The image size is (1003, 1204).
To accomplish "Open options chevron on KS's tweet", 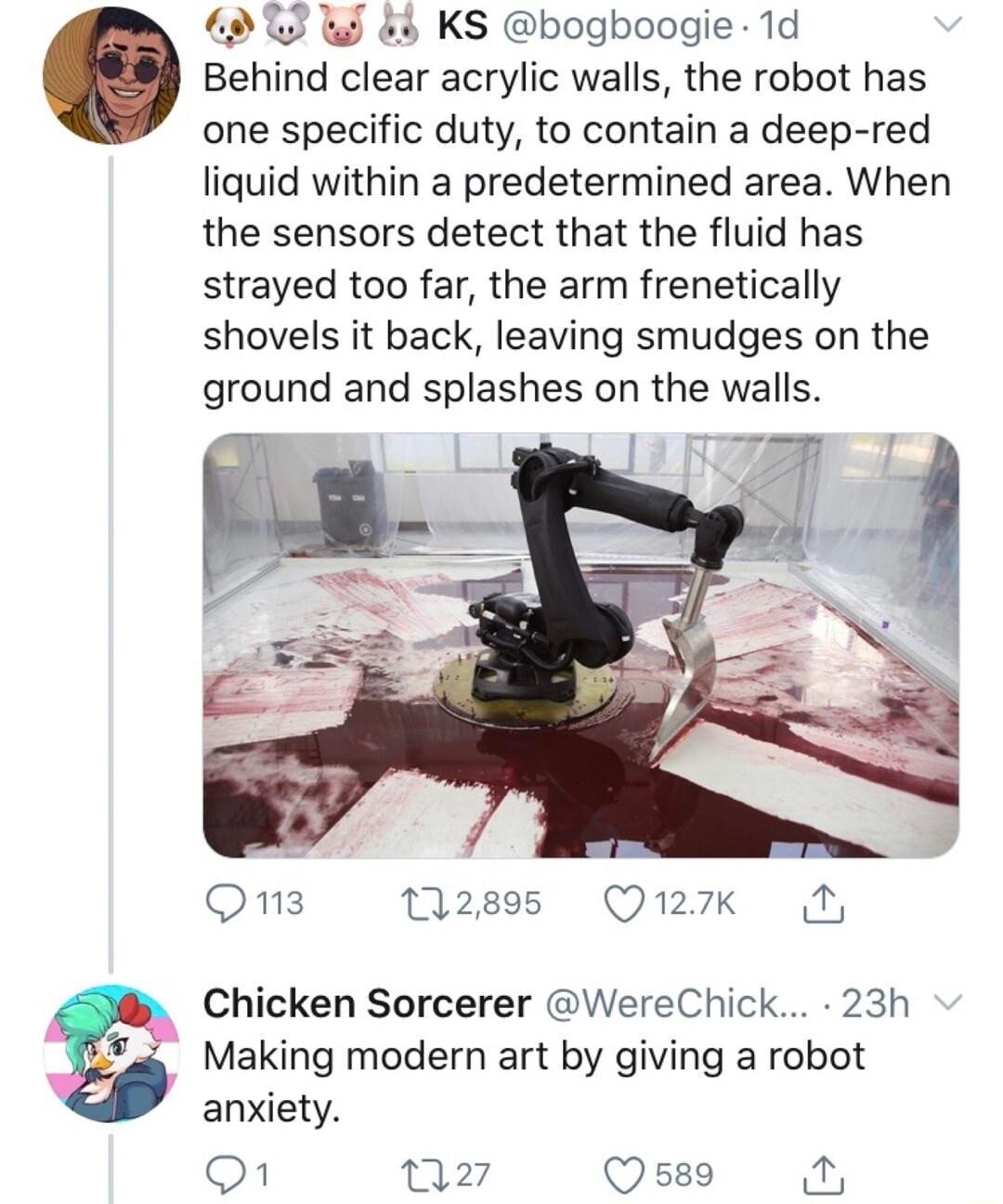I will tap(946, 27).
